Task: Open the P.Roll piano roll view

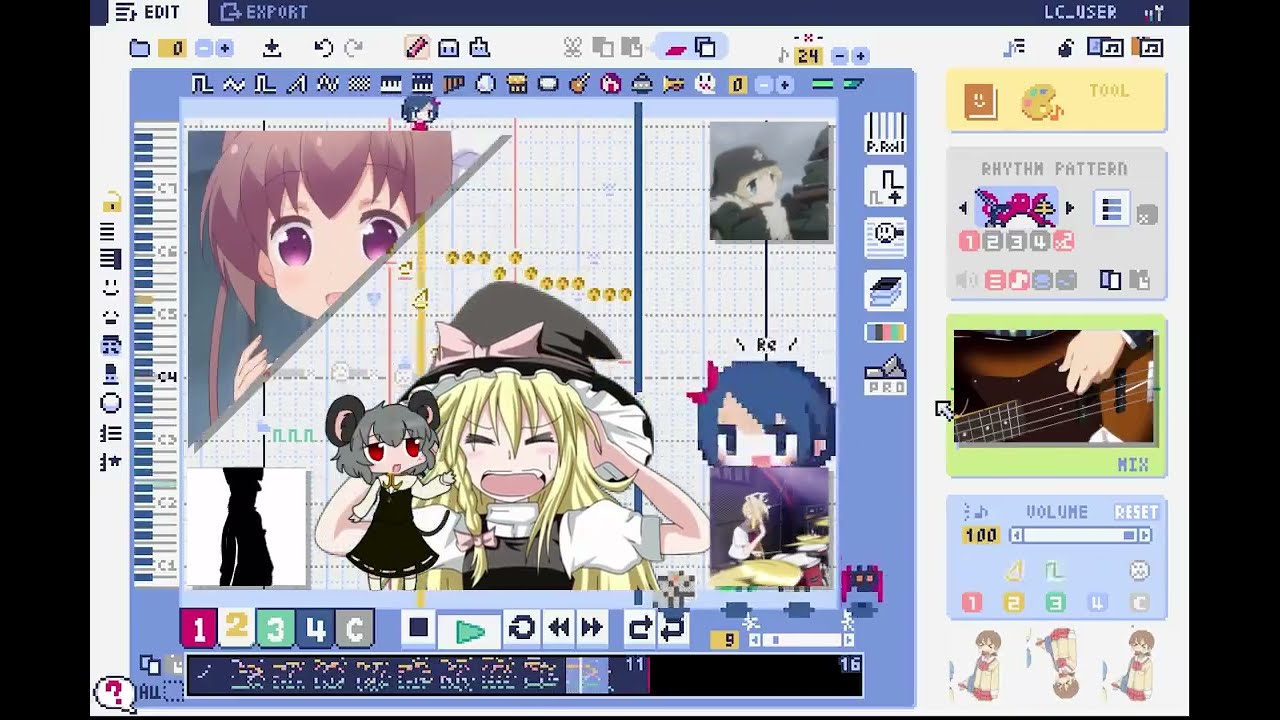Action: 885,134
